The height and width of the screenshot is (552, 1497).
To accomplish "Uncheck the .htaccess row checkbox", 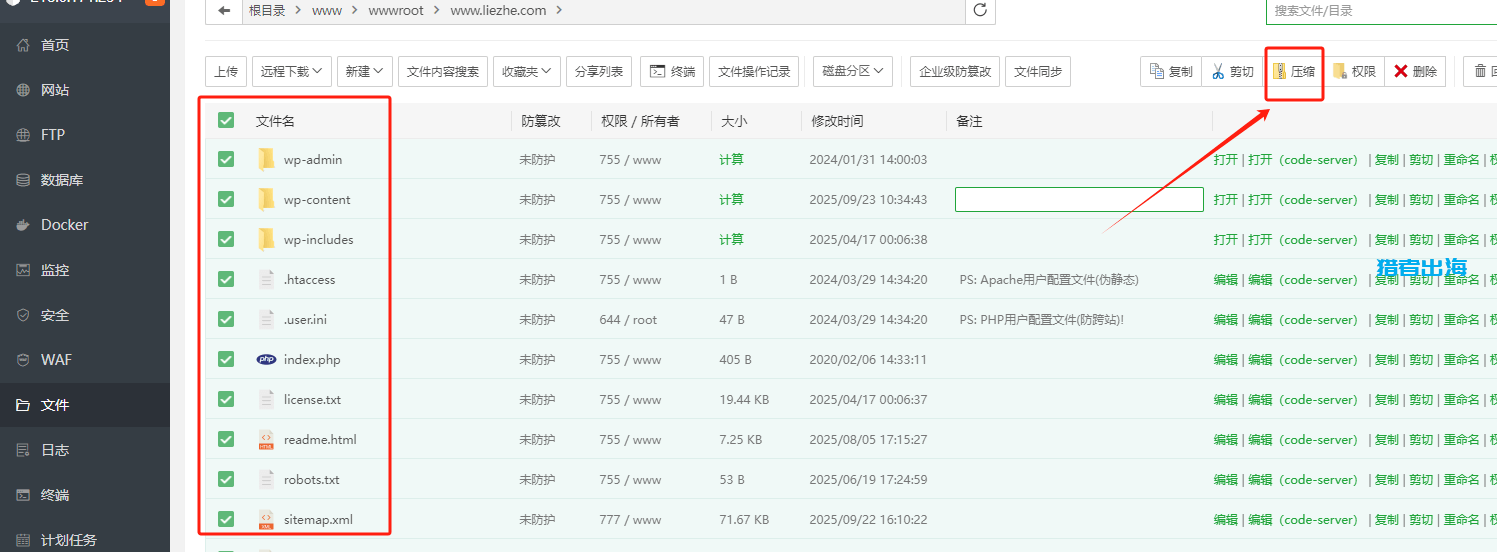I will [226, 279].
